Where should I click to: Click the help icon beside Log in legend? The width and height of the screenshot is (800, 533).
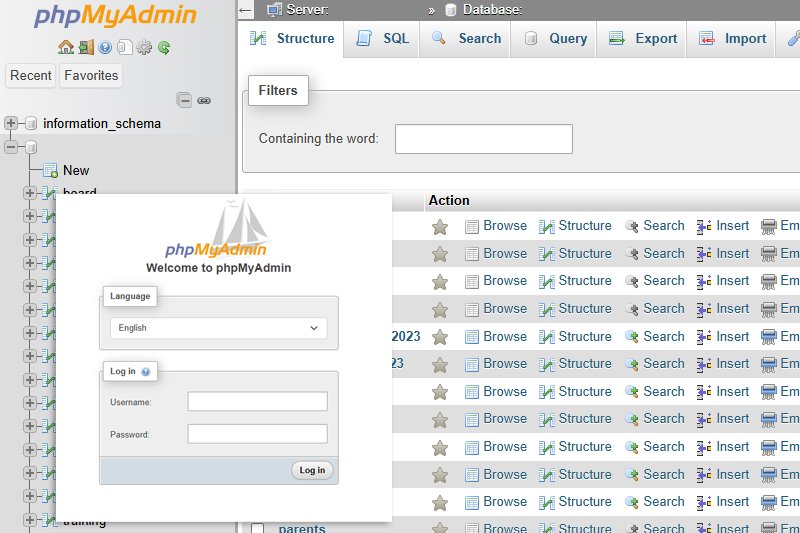146,371
